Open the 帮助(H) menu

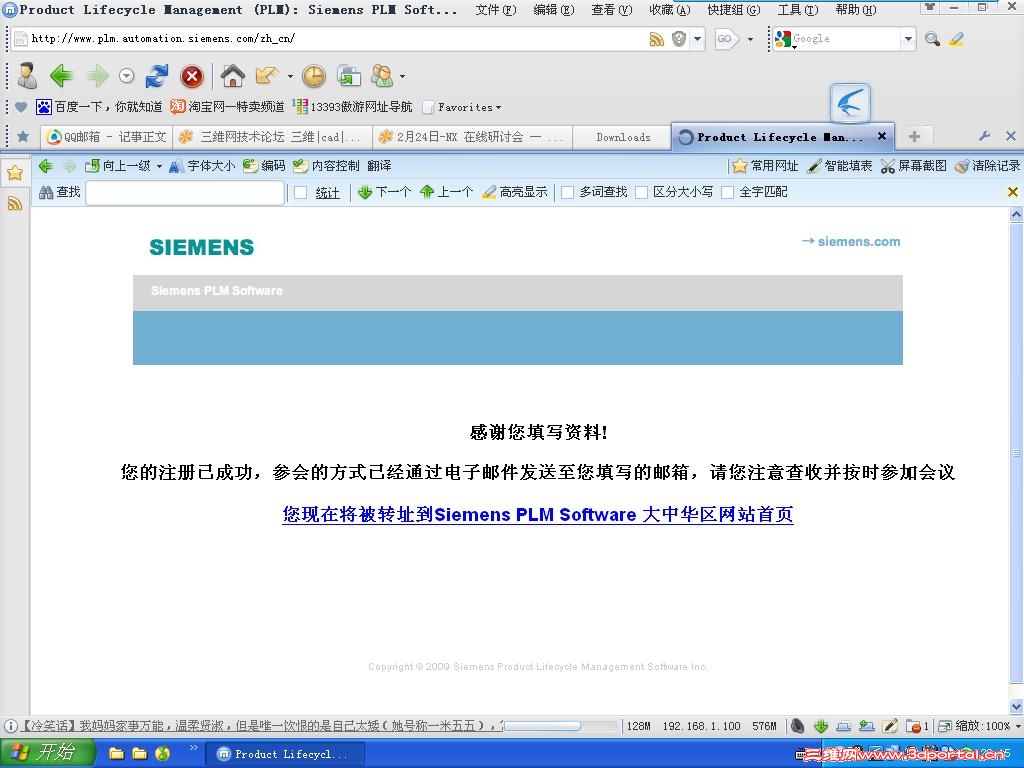[x=856, y=10]
